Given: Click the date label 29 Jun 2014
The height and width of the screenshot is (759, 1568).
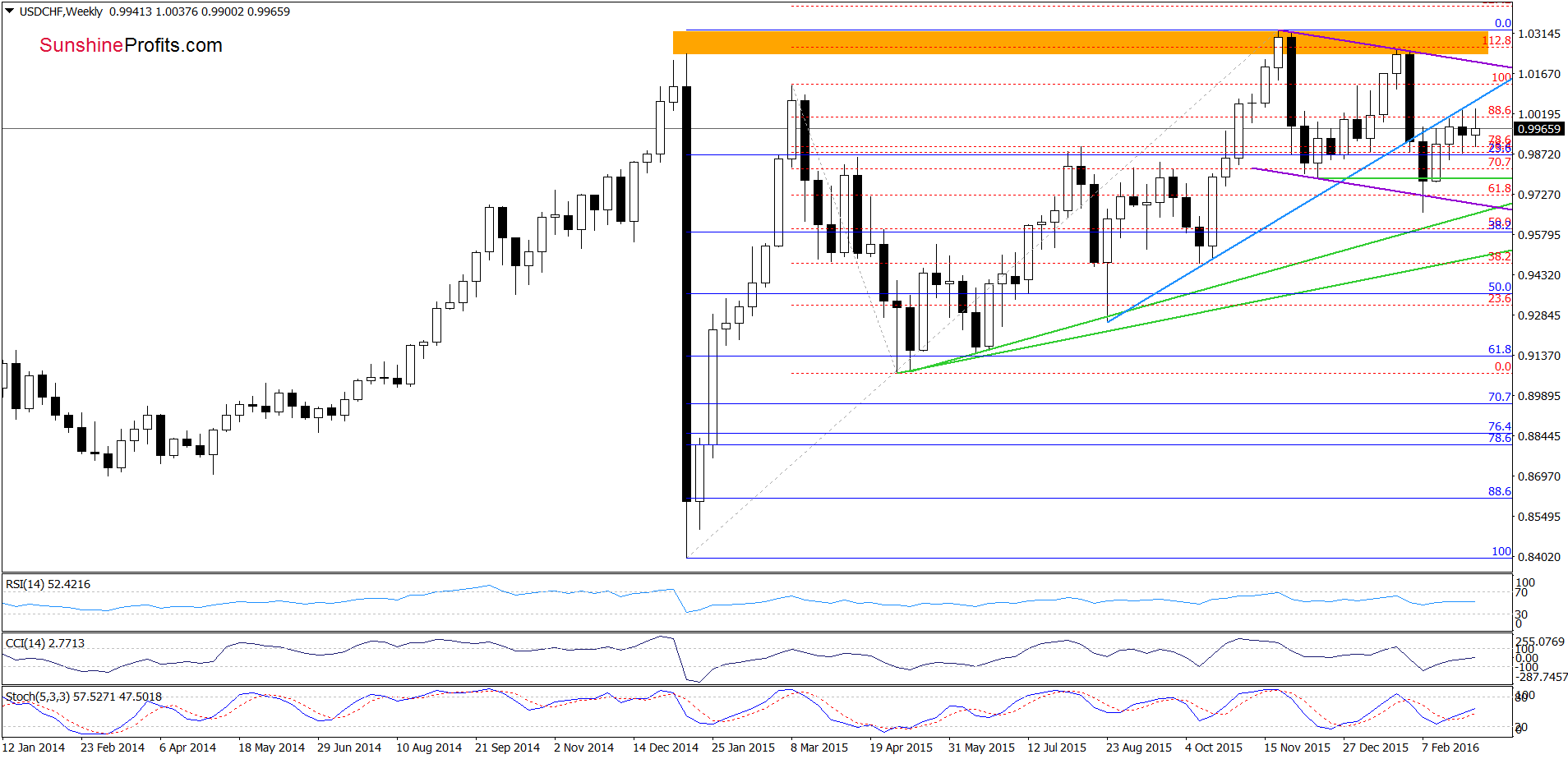Looking at the screenshot, I should click(x=349, y=747).
